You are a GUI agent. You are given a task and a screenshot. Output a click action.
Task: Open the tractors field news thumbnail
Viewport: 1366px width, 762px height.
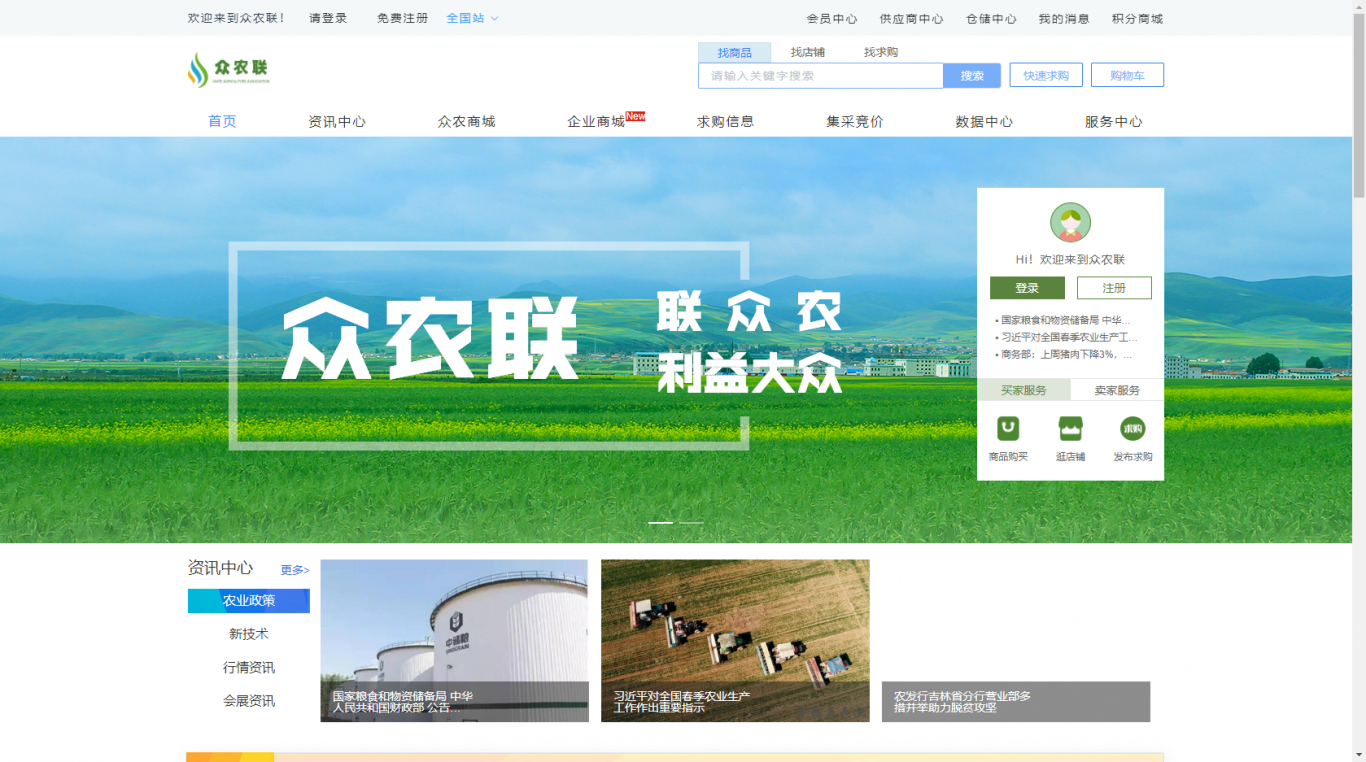[x=735, y=640]
